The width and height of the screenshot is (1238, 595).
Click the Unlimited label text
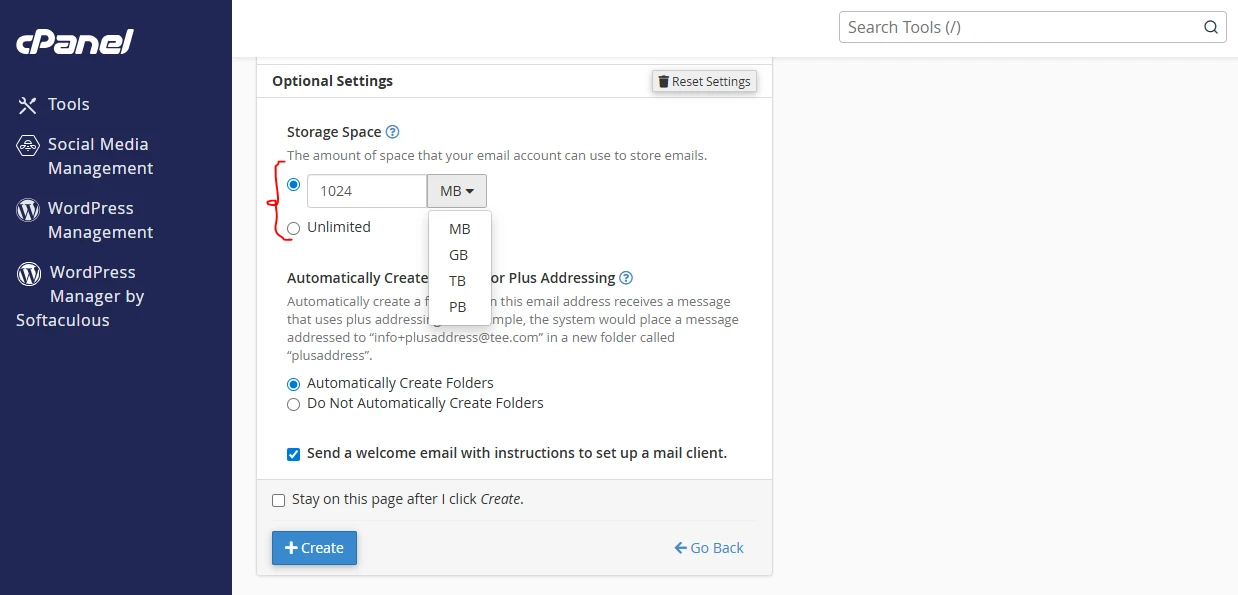(x=339, y=227)
